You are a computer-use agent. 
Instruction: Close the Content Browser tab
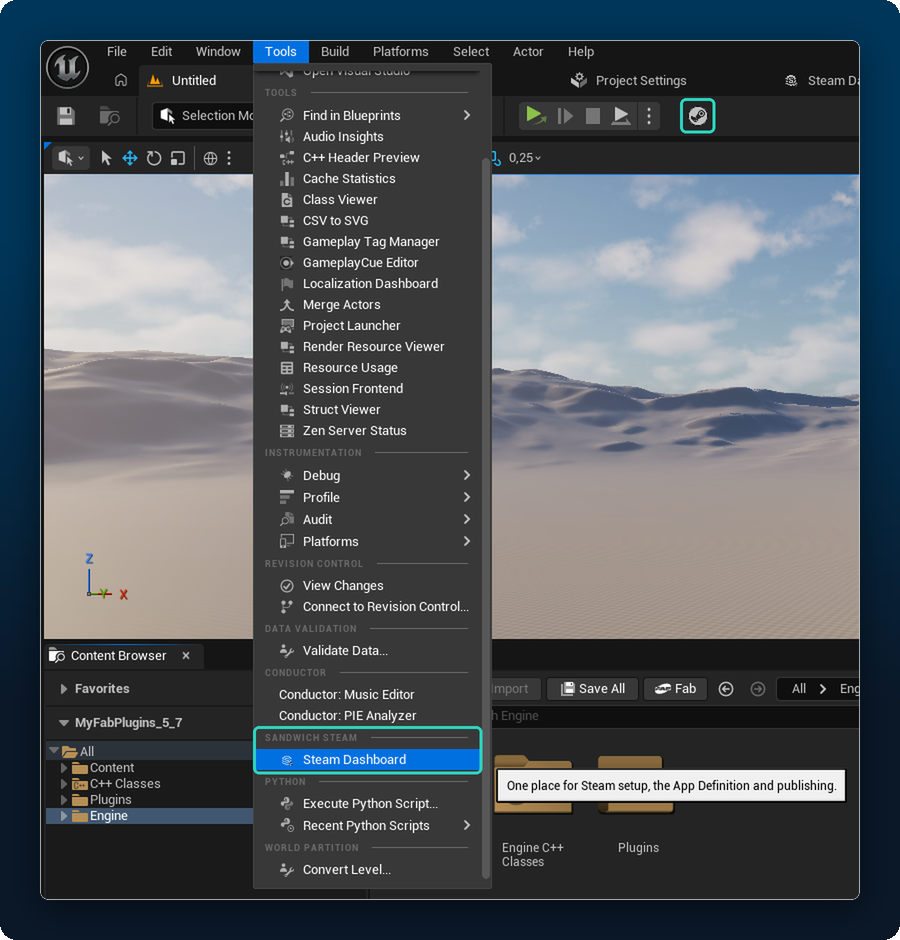pyautogui.click(x=186, y=655)
